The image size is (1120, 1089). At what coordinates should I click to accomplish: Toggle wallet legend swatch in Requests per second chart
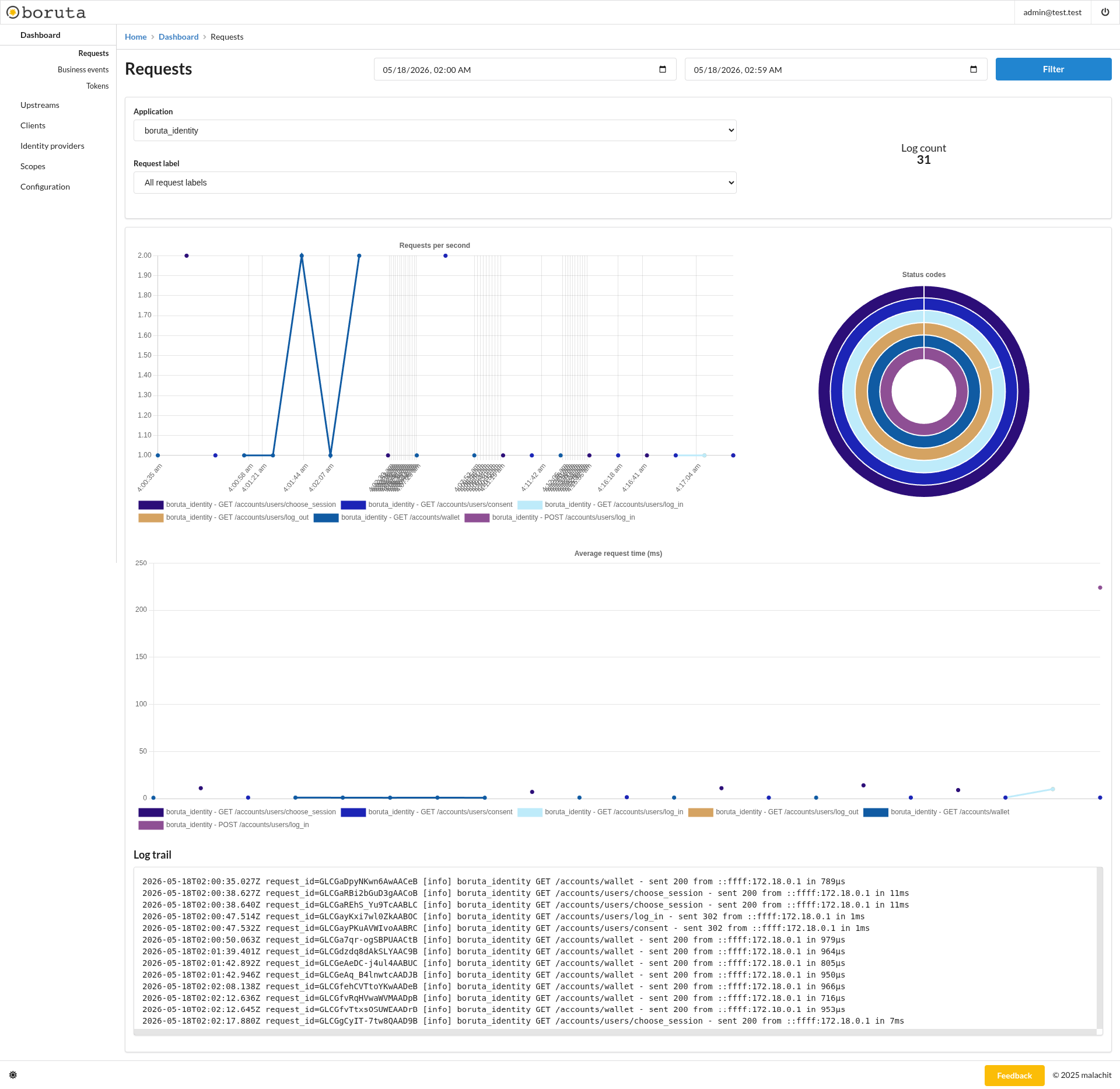coord(325,517)
